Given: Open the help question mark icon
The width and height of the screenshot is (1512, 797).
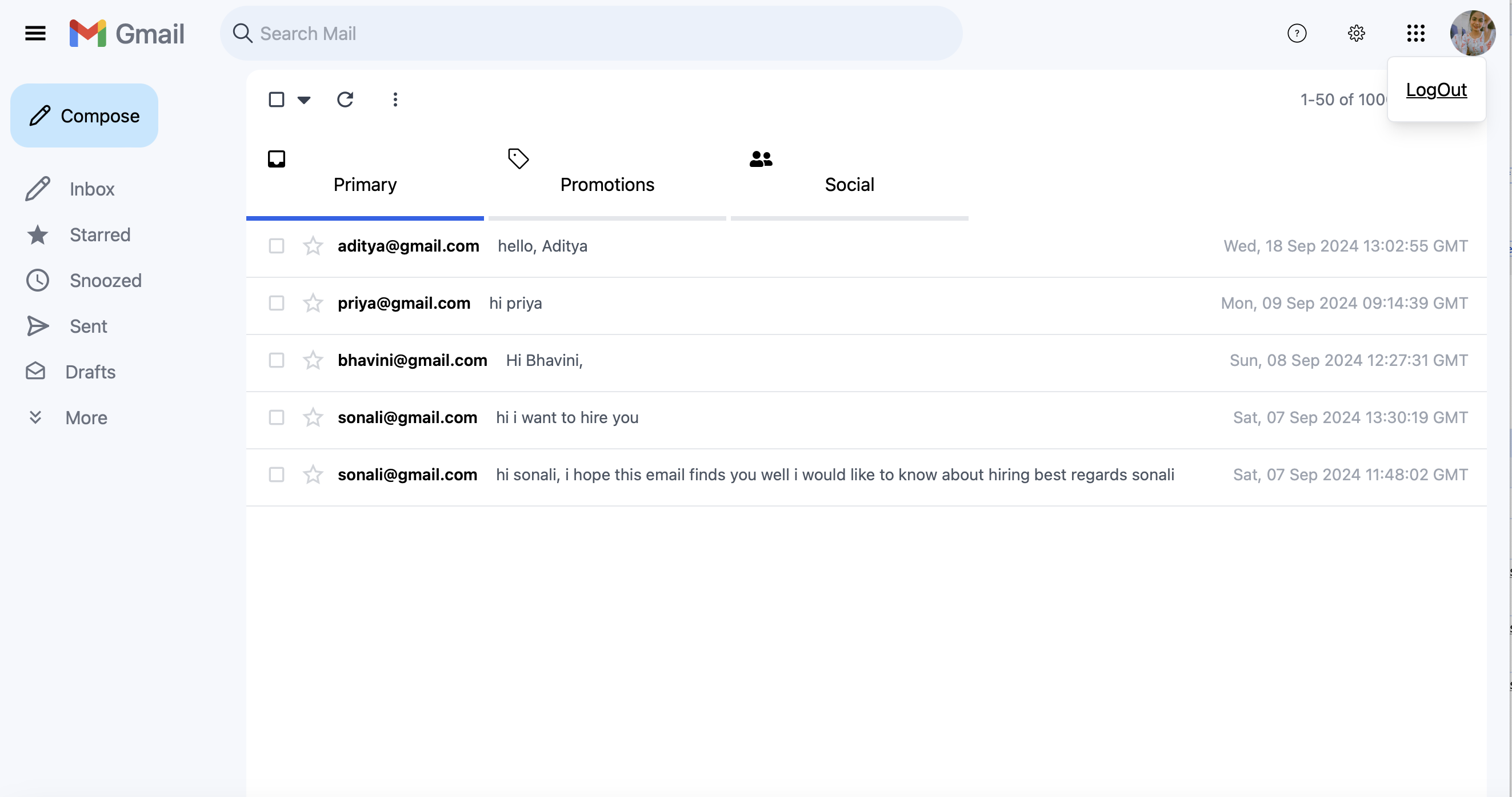Looking at the screenshot, I should [1297, 34].
